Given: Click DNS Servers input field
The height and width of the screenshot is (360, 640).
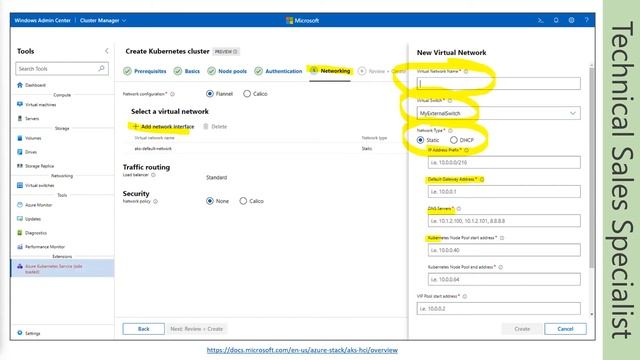Looking at the screenshot, I should click(x=504, y=220).
